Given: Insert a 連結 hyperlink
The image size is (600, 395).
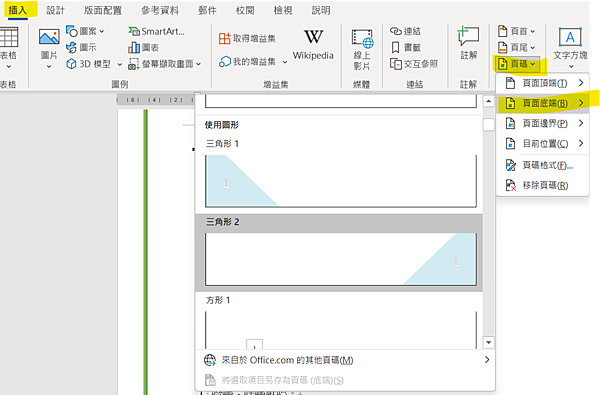Looking at the screenshot, I should (x=405, y=31).
